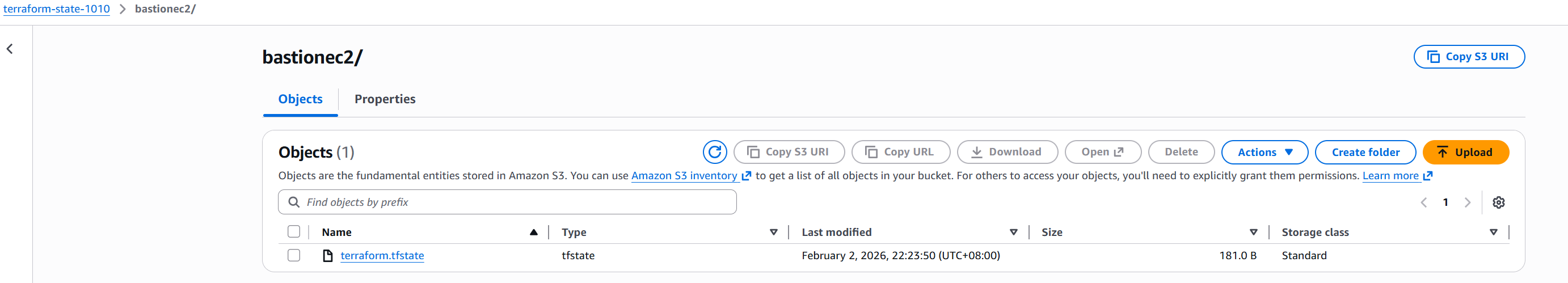Select all objects with header checkbox
Image resolution: width=1568 pixels, height=283 pixels.
click(x=294, y=232)
